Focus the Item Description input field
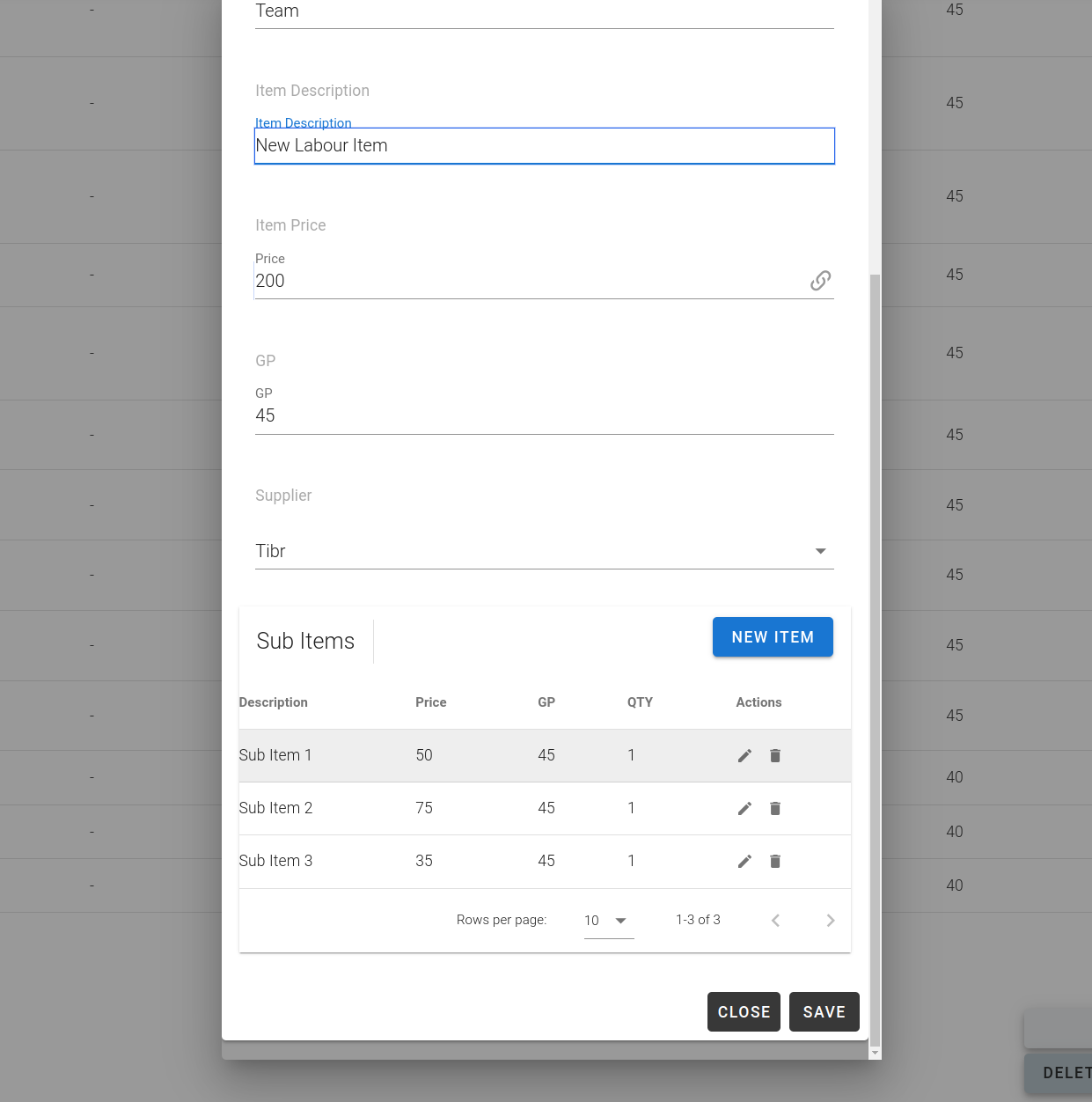1092x1102 pixels. pos(544,146)
